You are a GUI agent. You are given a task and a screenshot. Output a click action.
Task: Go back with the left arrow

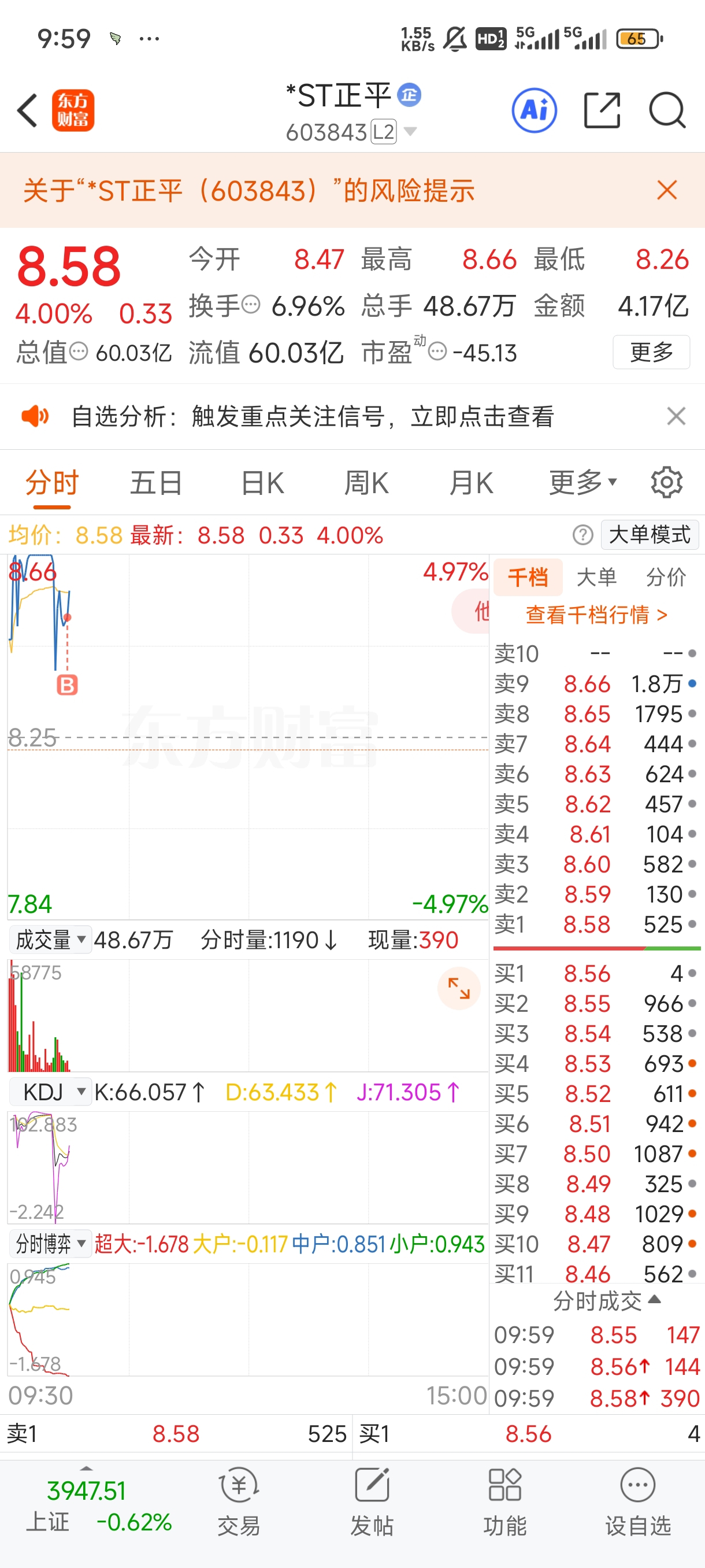(x=27, y=110)
